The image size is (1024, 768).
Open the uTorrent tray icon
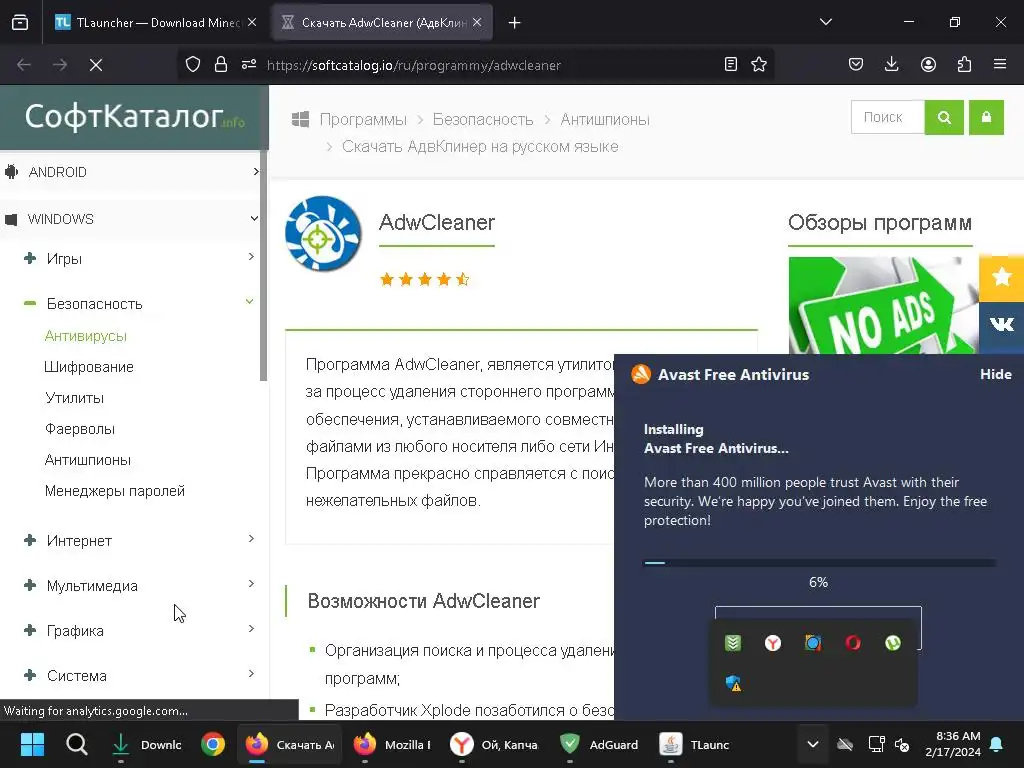(893, 643)
